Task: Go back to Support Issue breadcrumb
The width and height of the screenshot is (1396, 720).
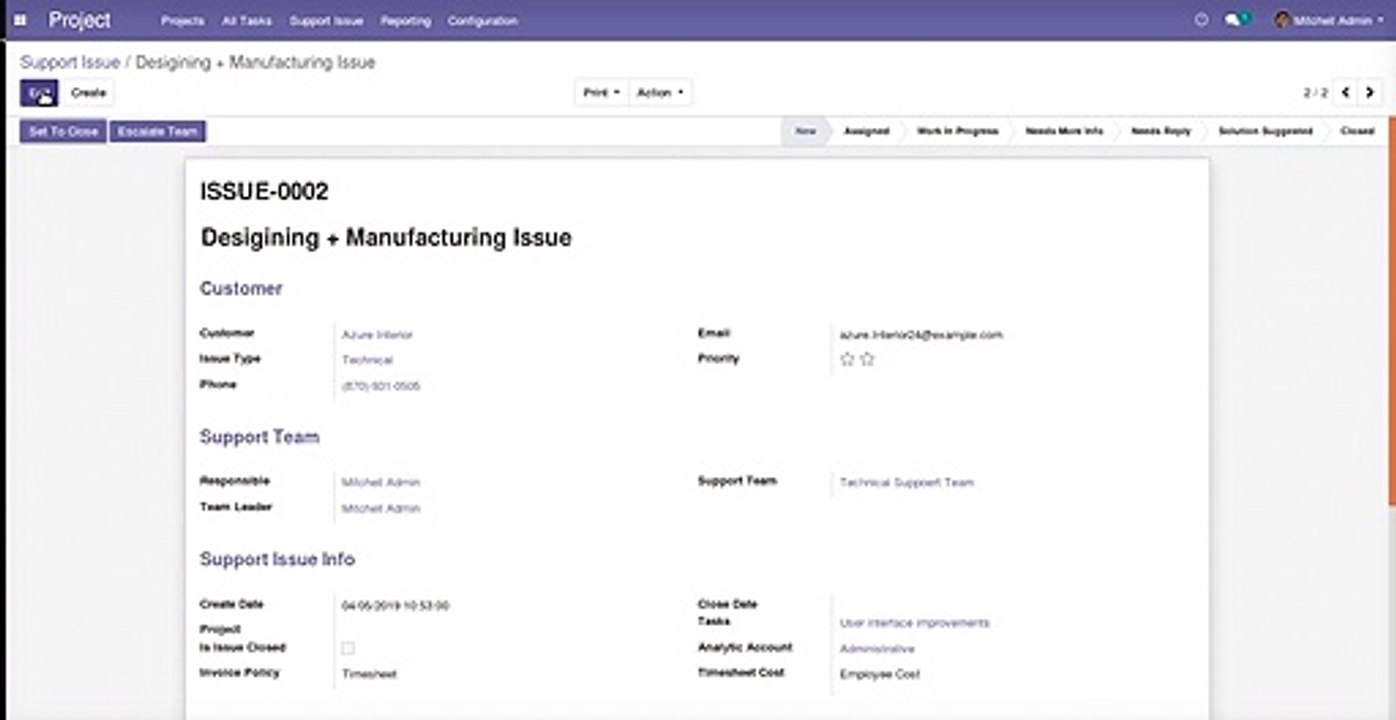Action: point(70,62)
